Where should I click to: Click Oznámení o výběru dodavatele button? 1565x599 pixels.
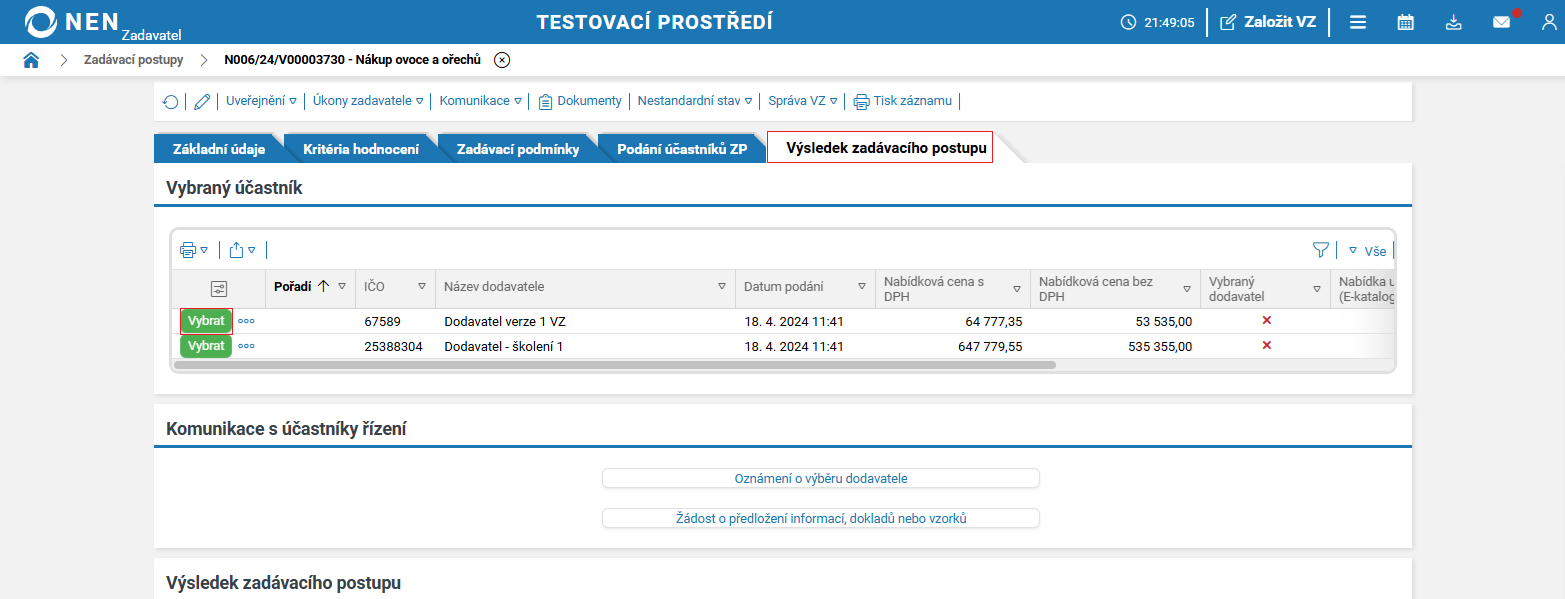point(821,478)
